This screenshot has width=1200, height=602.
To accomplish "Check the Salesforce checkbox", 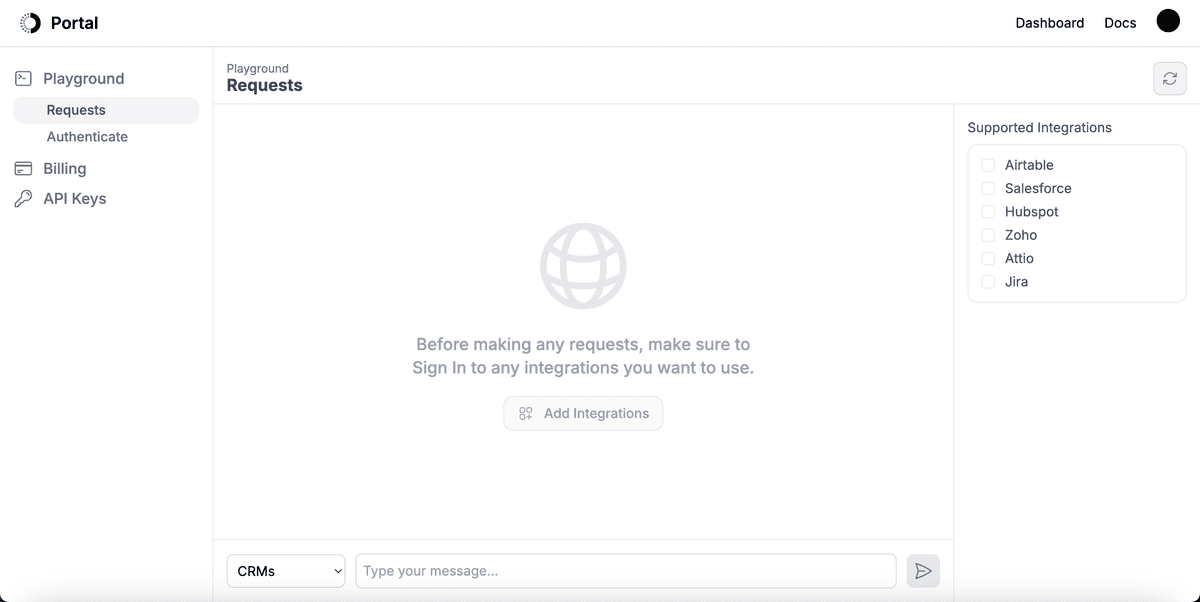I will (988, 188).
